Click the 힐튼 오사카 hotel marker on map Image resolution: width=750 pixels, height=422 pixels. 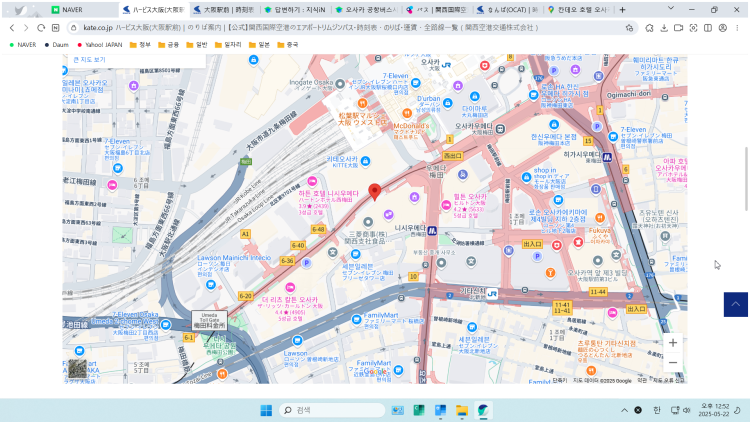click(x=446, y=205)
